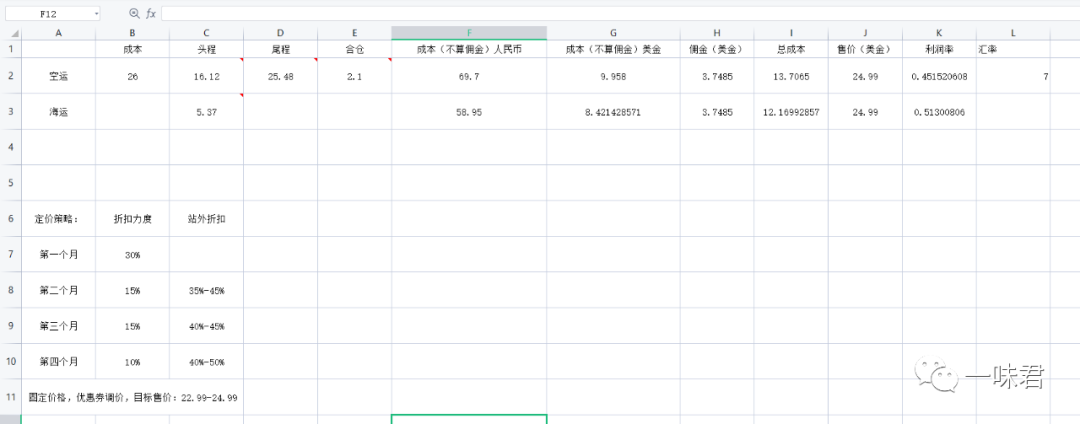This screenshot has height=424, width=1080.
Task: Select column header H
Action: [x=717, y=33]
